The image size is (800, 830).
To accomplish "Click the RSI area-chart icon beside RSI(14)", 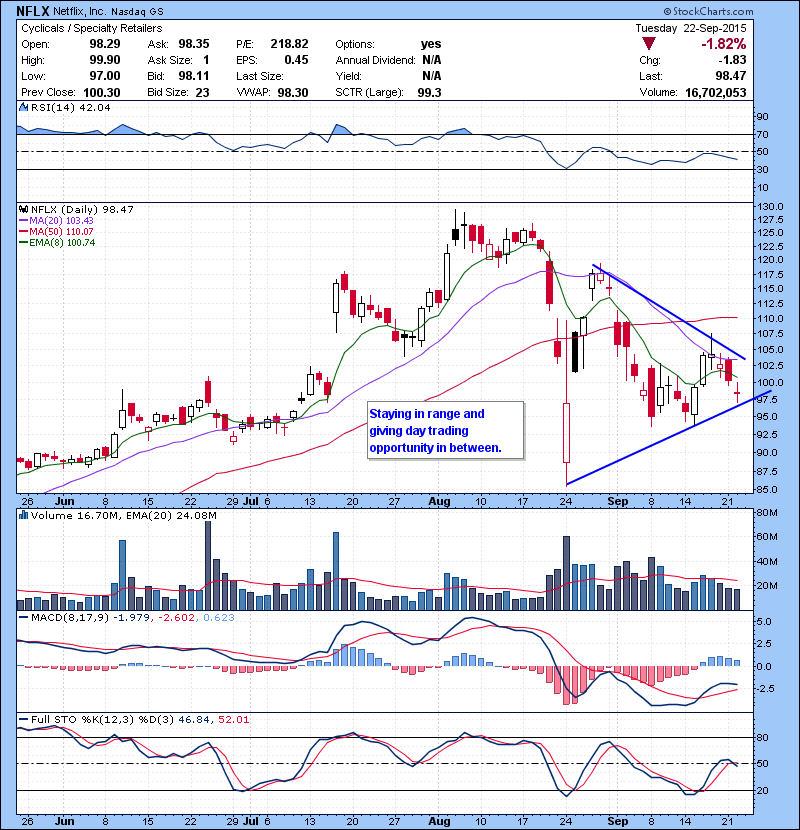I will tap(23, 107).
